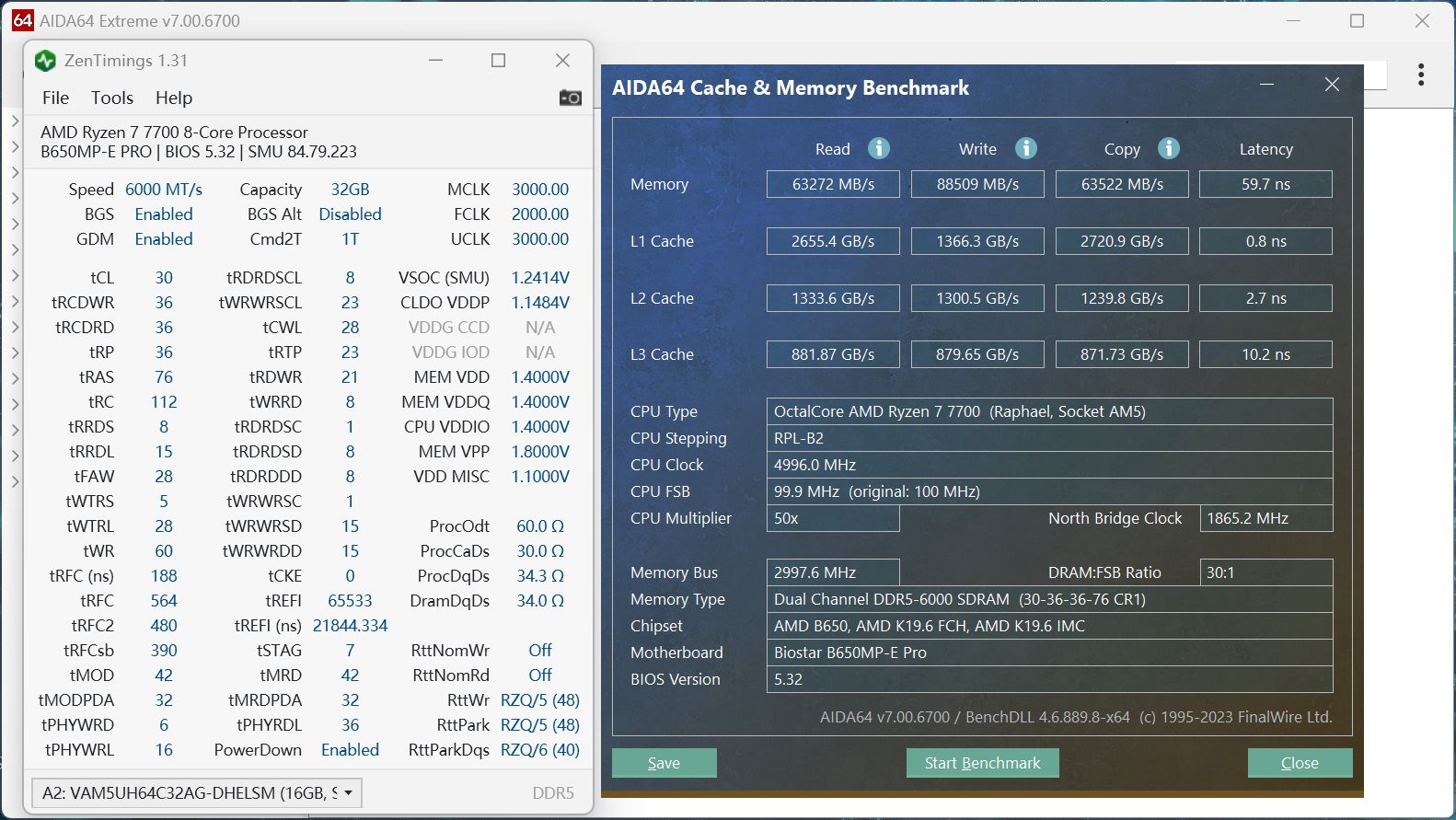The width and height of the screenshot is (1456, 820).
Task: Close the Cache & Memory Benchmark dialog
Action: coord(1332,85)
